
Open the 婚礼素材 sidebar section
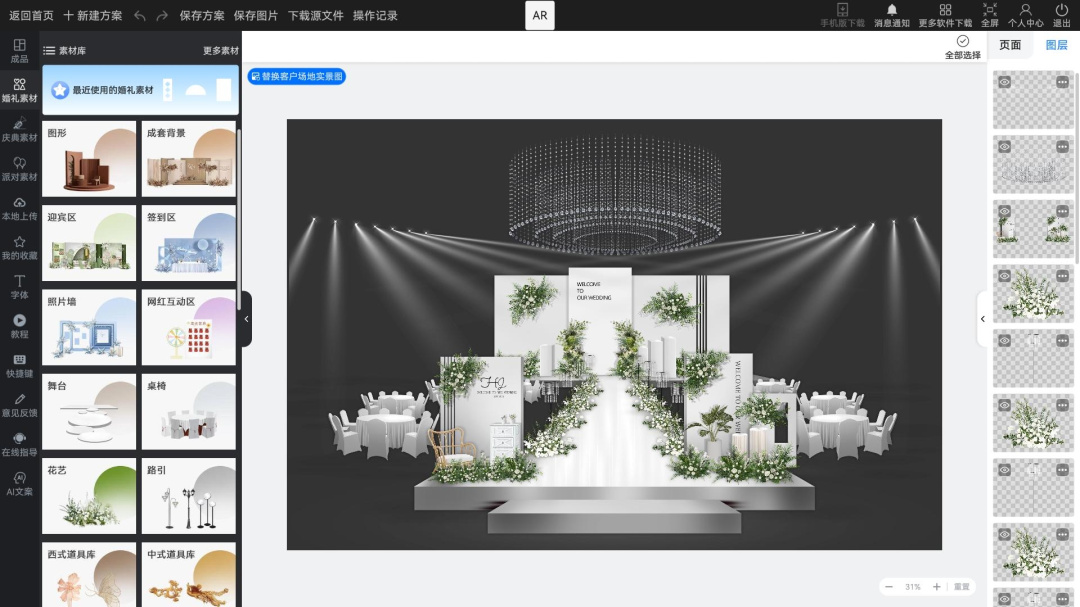click(x=19, y=90)
